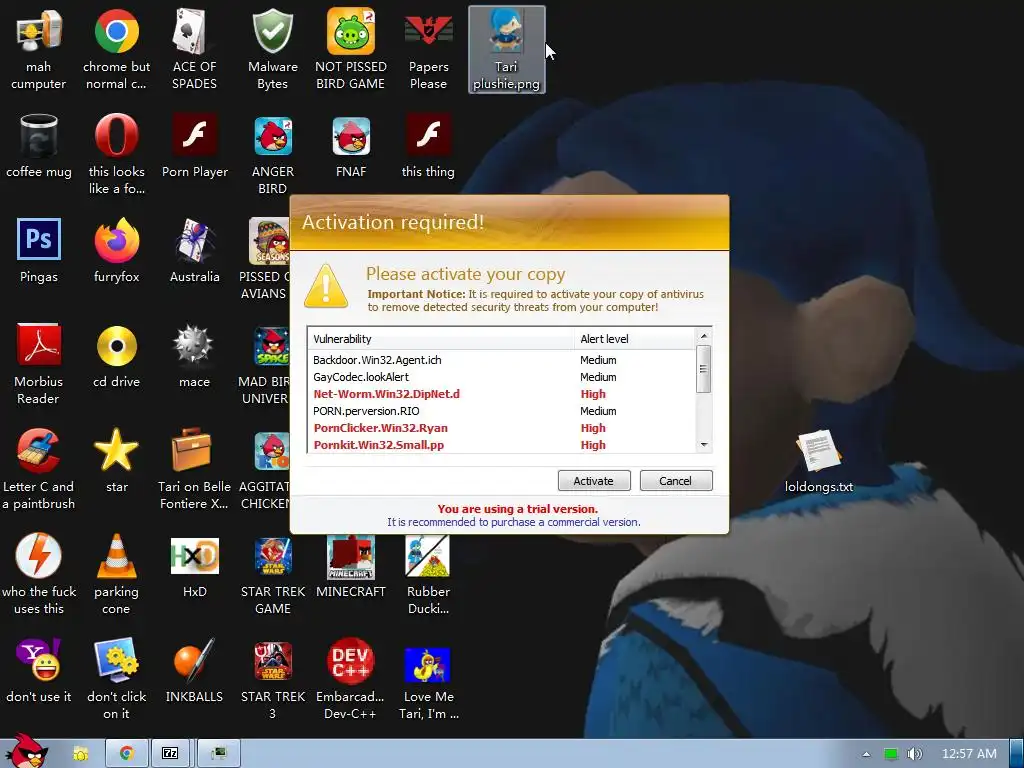Viewport: 1024px width, 768px height.
Task: Open the yellow 'star' desktop icon
Action: (116, 461)
